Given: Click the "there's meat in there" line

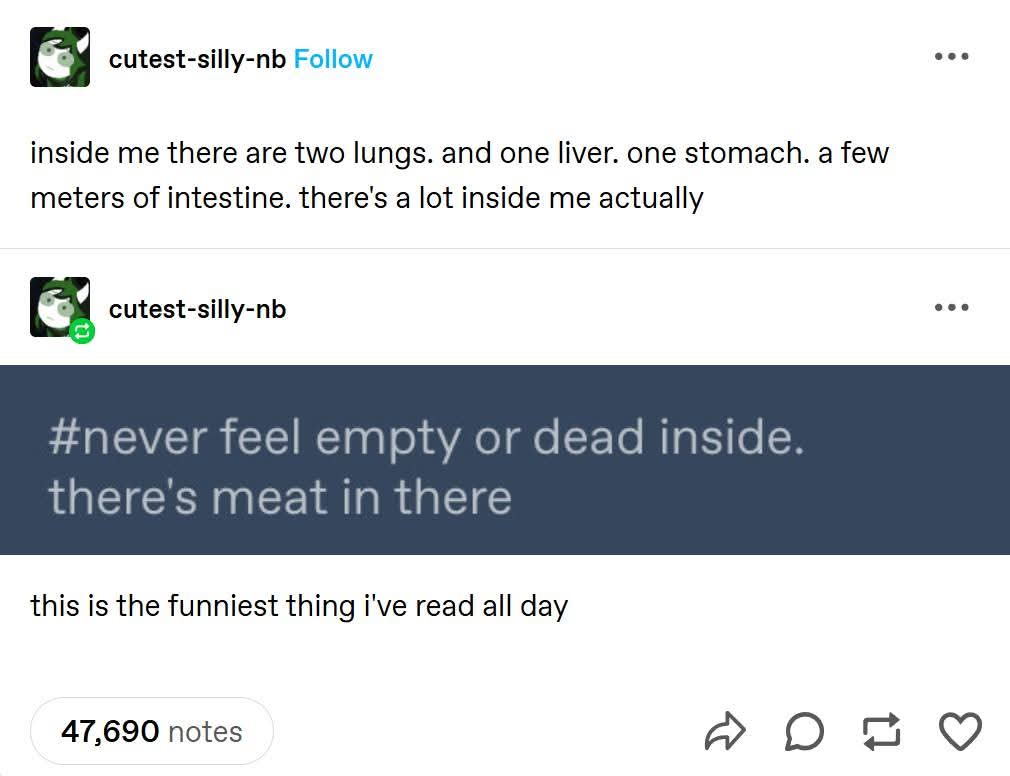Looking at the screenshot, I should click(x=280, y=497).
